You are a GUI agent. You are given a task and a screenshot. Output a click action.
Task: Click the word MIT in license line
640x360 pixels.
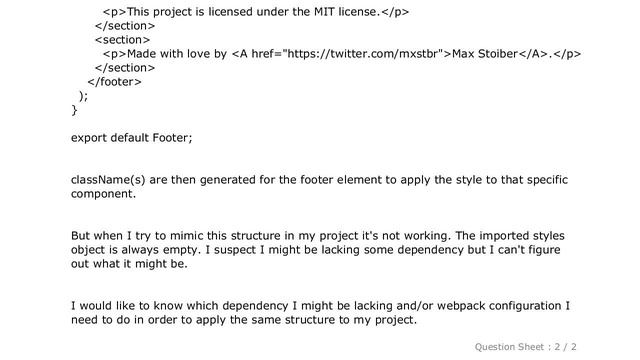tap(324, 12)
